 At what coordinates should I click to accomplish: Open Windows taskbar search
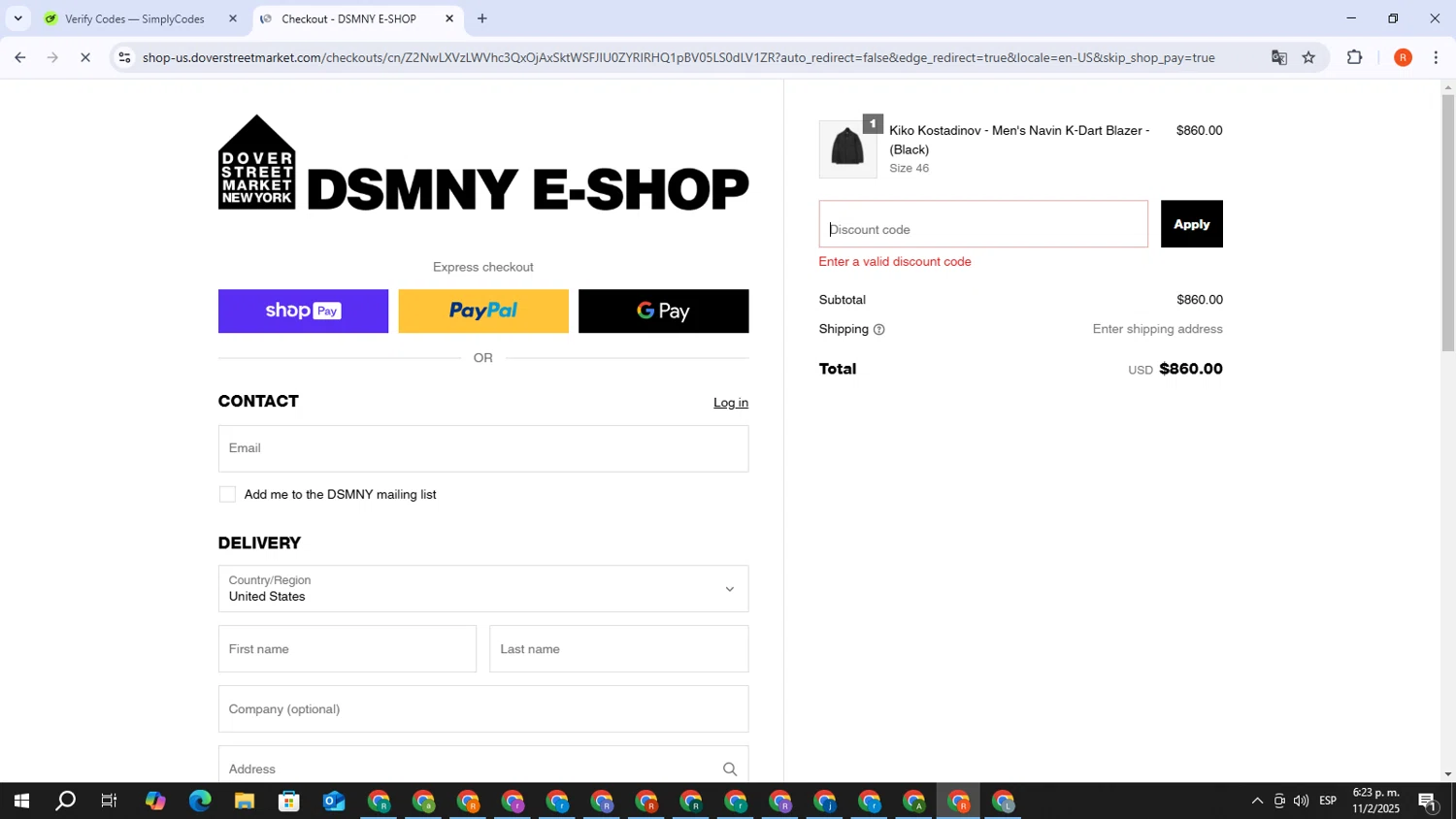click(65, 802)
